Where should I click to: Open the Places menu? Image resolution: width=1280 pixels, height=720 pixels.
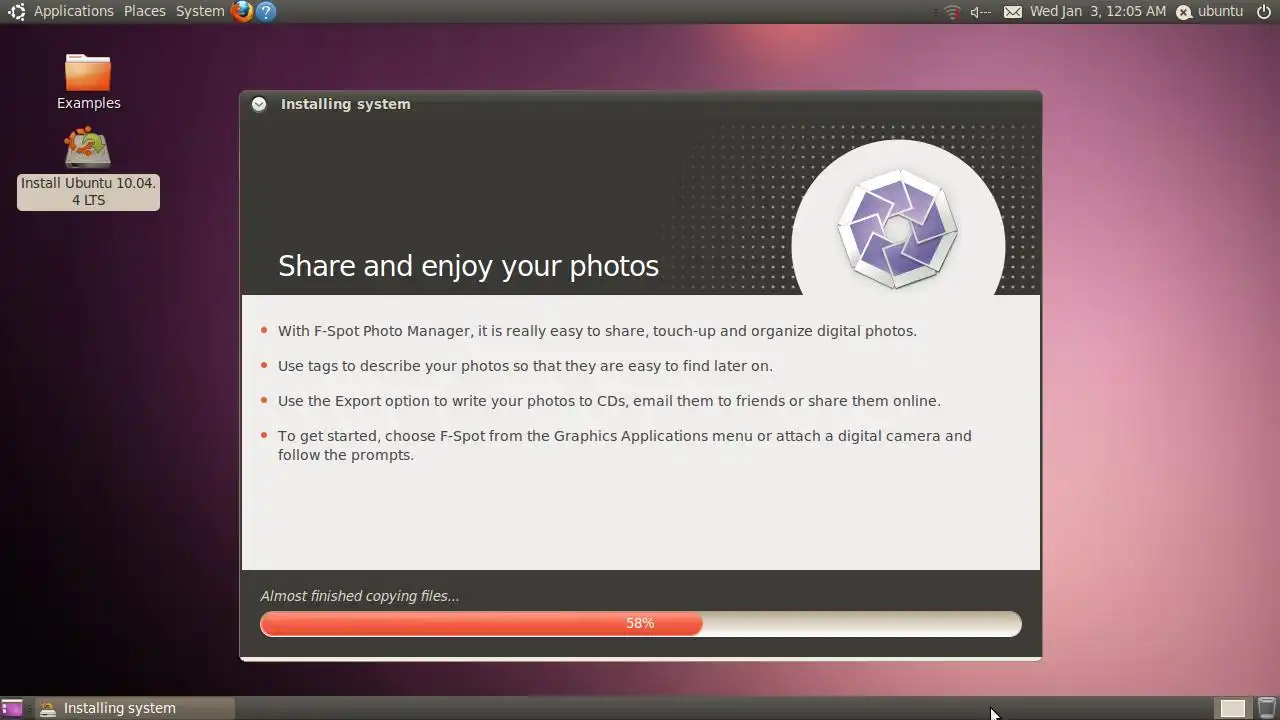pos(145,11)
